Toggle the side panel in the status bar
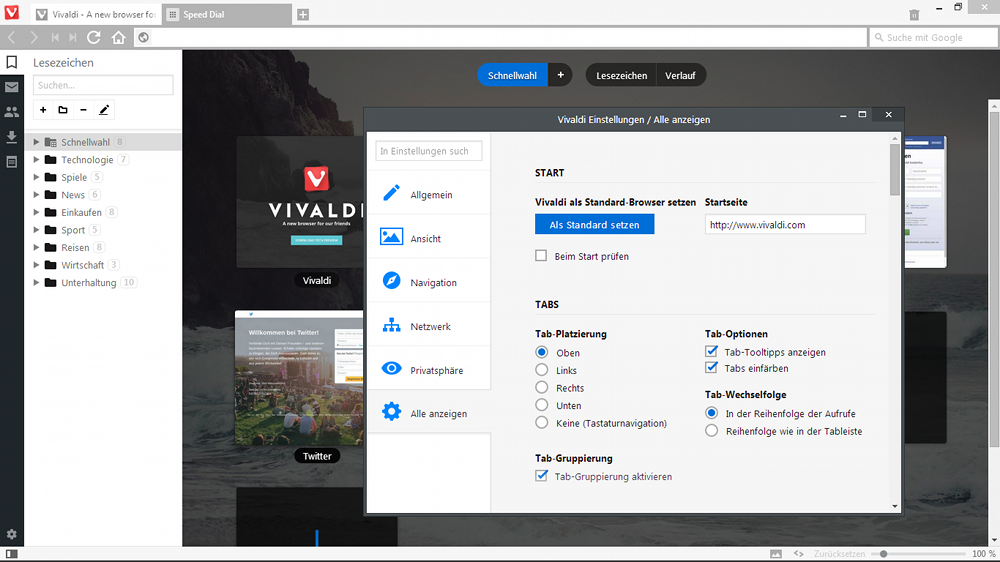The image size is (1000, 562). (11, 554)
